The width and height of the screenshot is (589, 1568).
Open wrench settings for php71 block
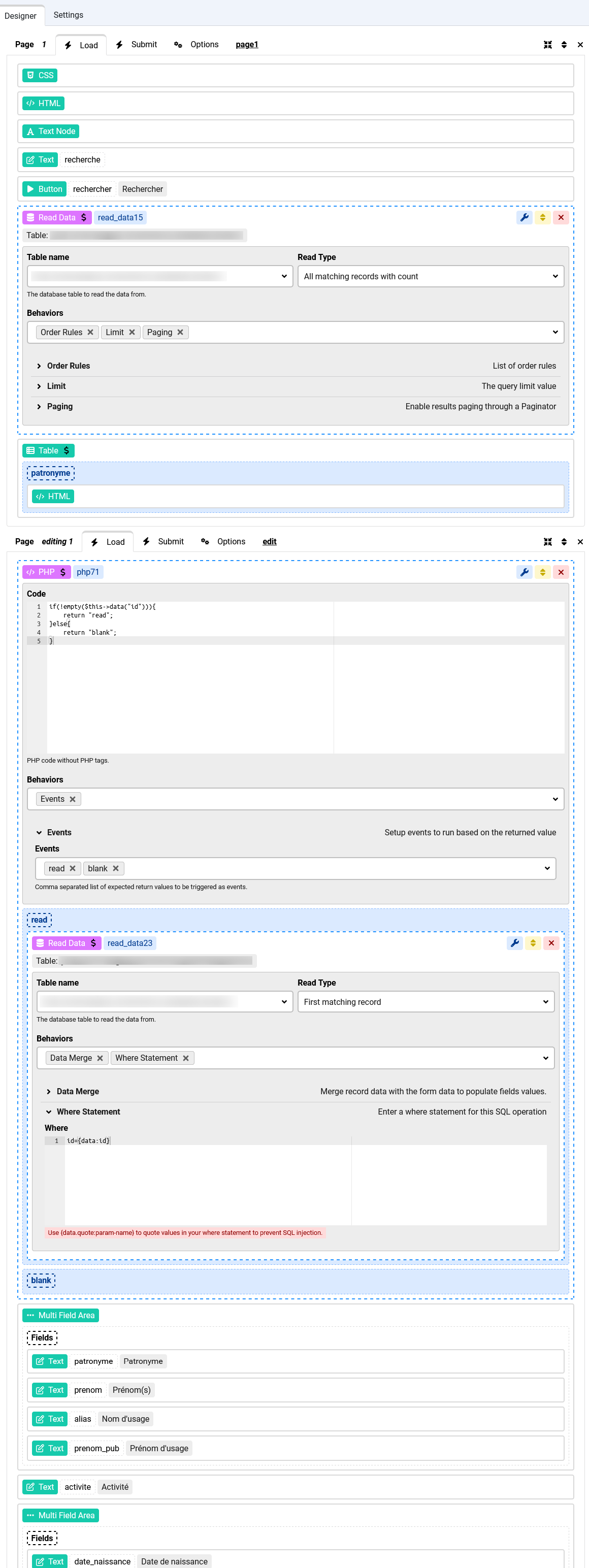(524, 572)
